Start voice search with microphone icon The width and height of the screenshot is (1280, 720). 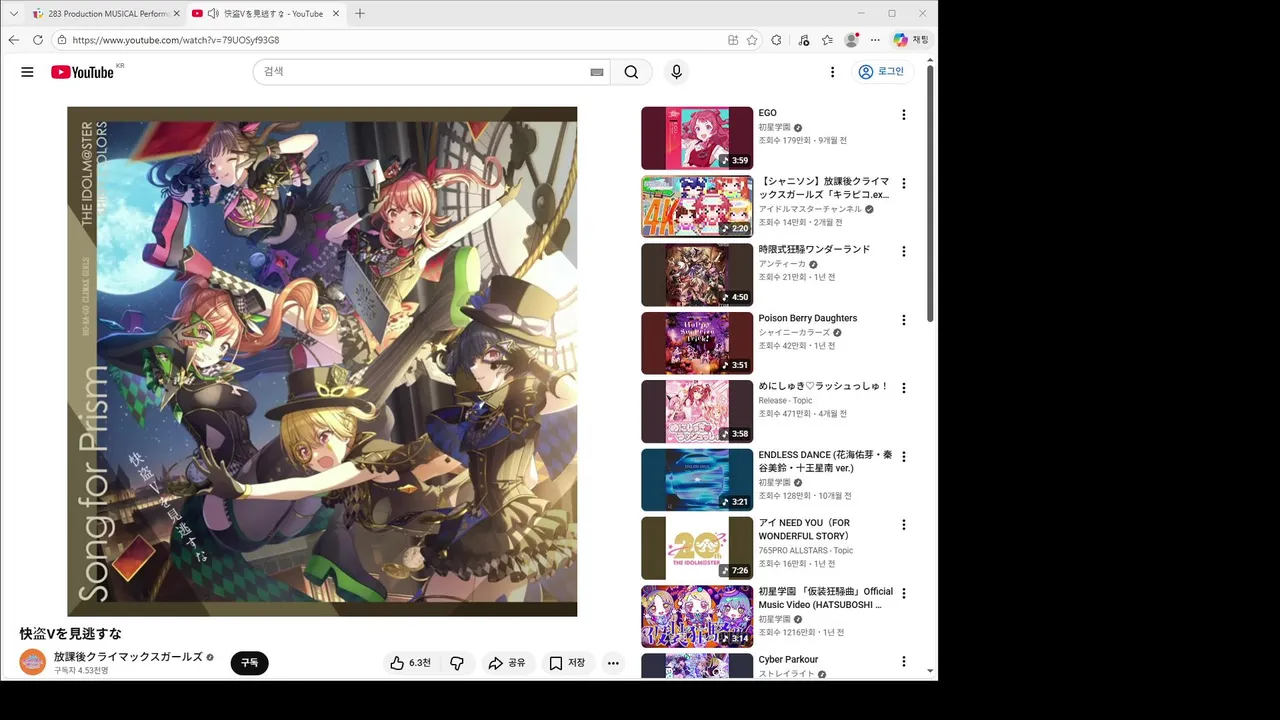(x=676, y=72)
